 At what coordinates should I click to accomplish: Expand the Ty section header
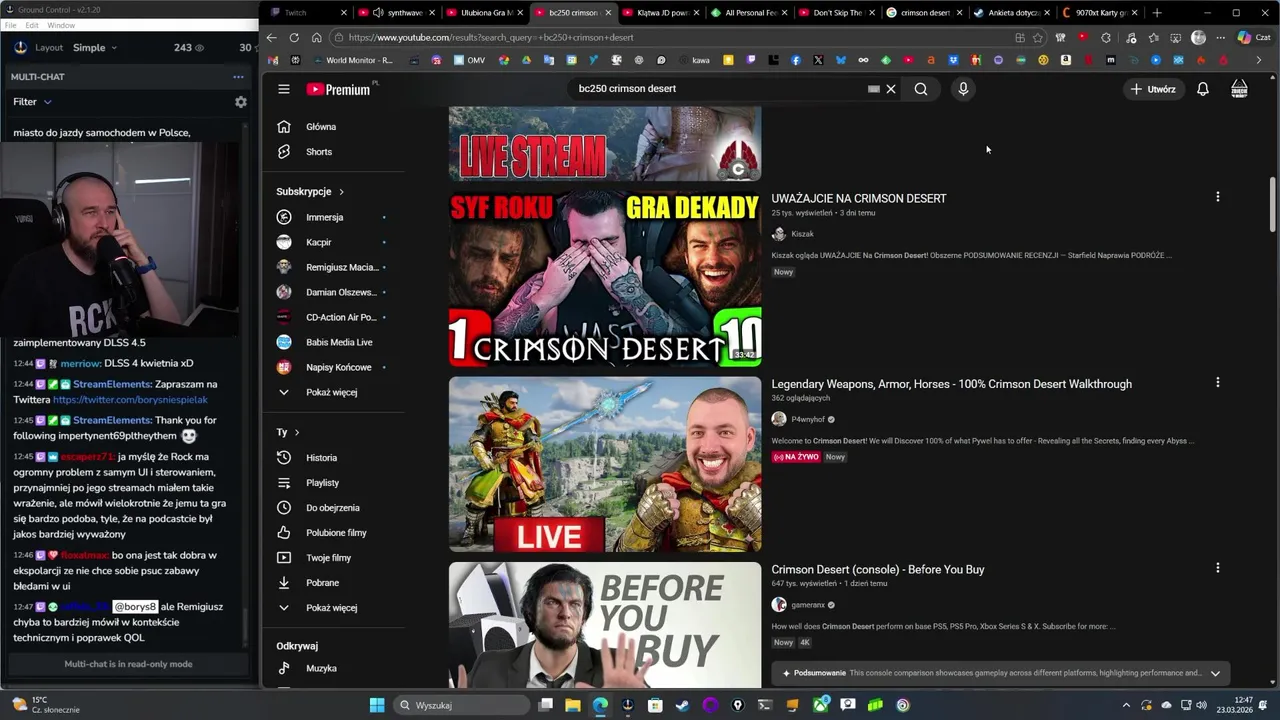coord(288,432)
